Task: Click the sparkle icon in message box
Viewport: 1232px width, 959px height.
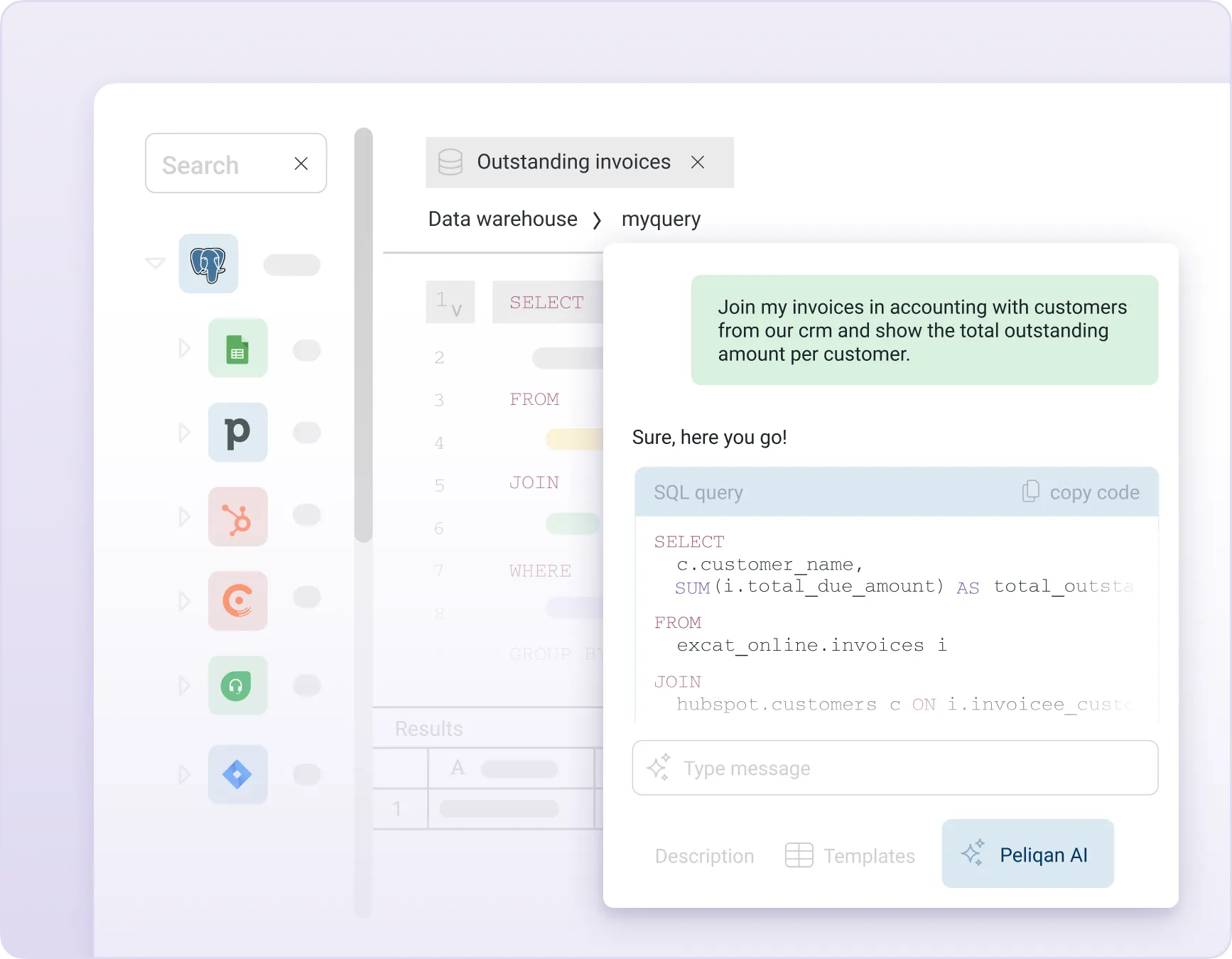Action: (x=659, y=768)
